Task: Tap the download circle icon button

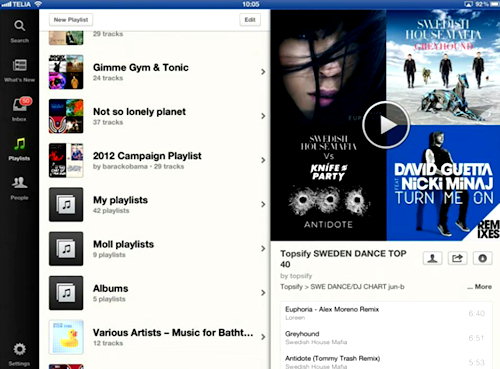Action: (482, 258)
